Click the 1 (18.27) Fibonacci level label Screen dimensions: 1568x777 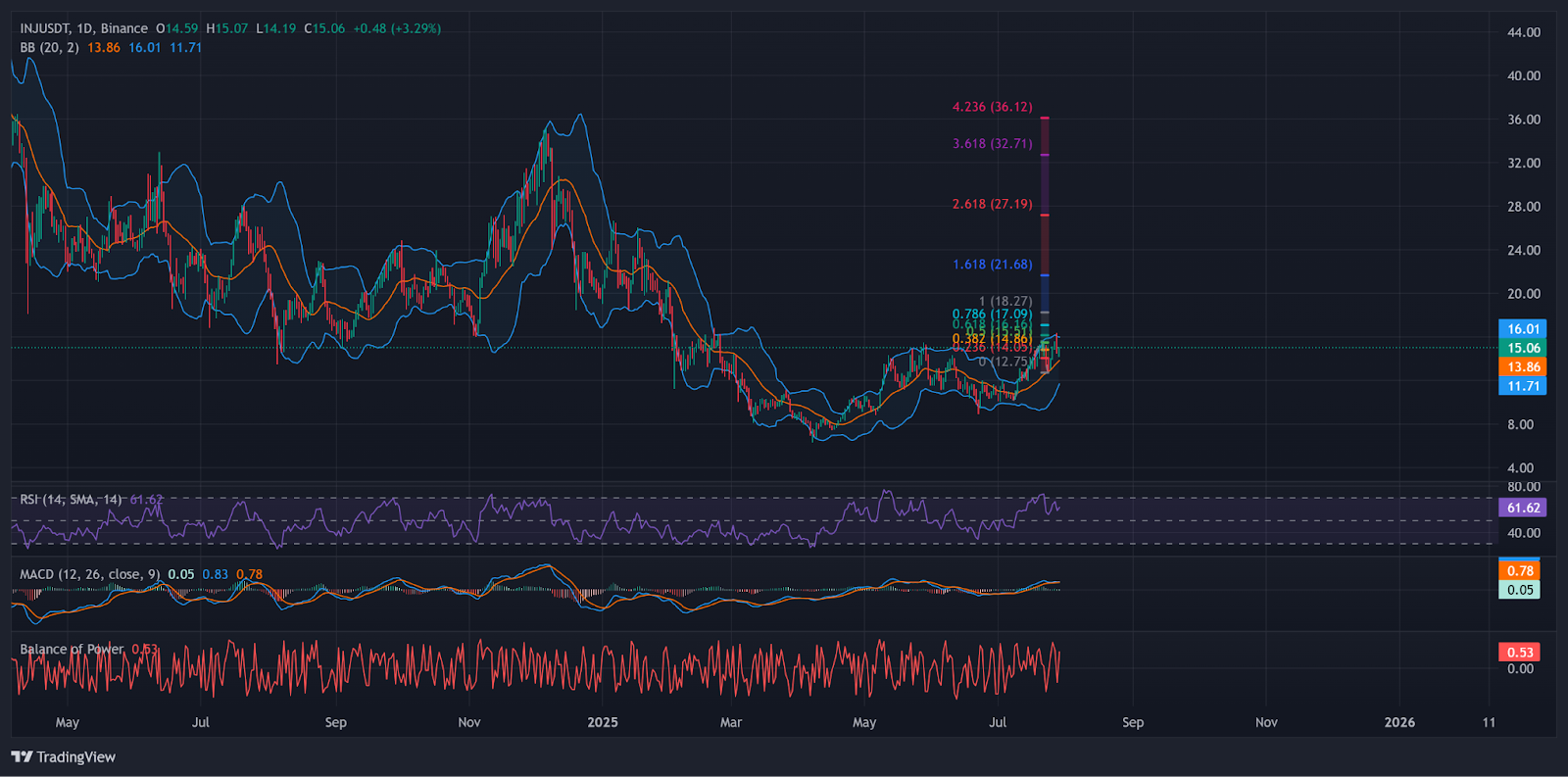click(x=1004, y=302)
